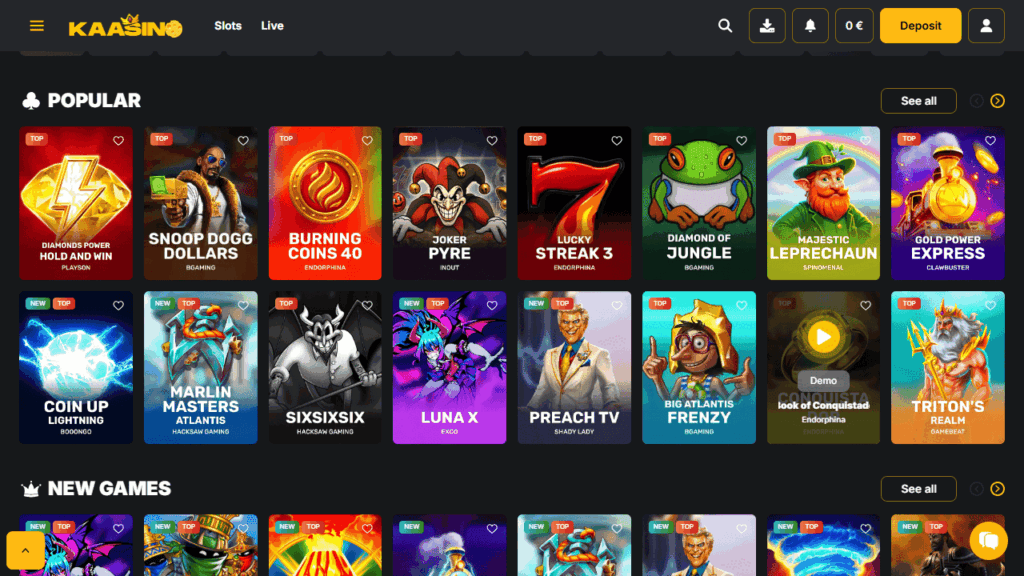Open Lucky Streak 3 game
Viewport: 1024px width, 576px height.
[x=574, y=203]
